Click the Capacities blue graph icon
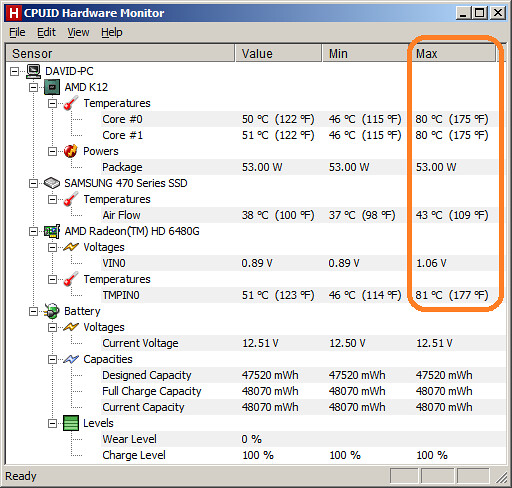The height and width of the screenshot is (488, 512). 71,359
